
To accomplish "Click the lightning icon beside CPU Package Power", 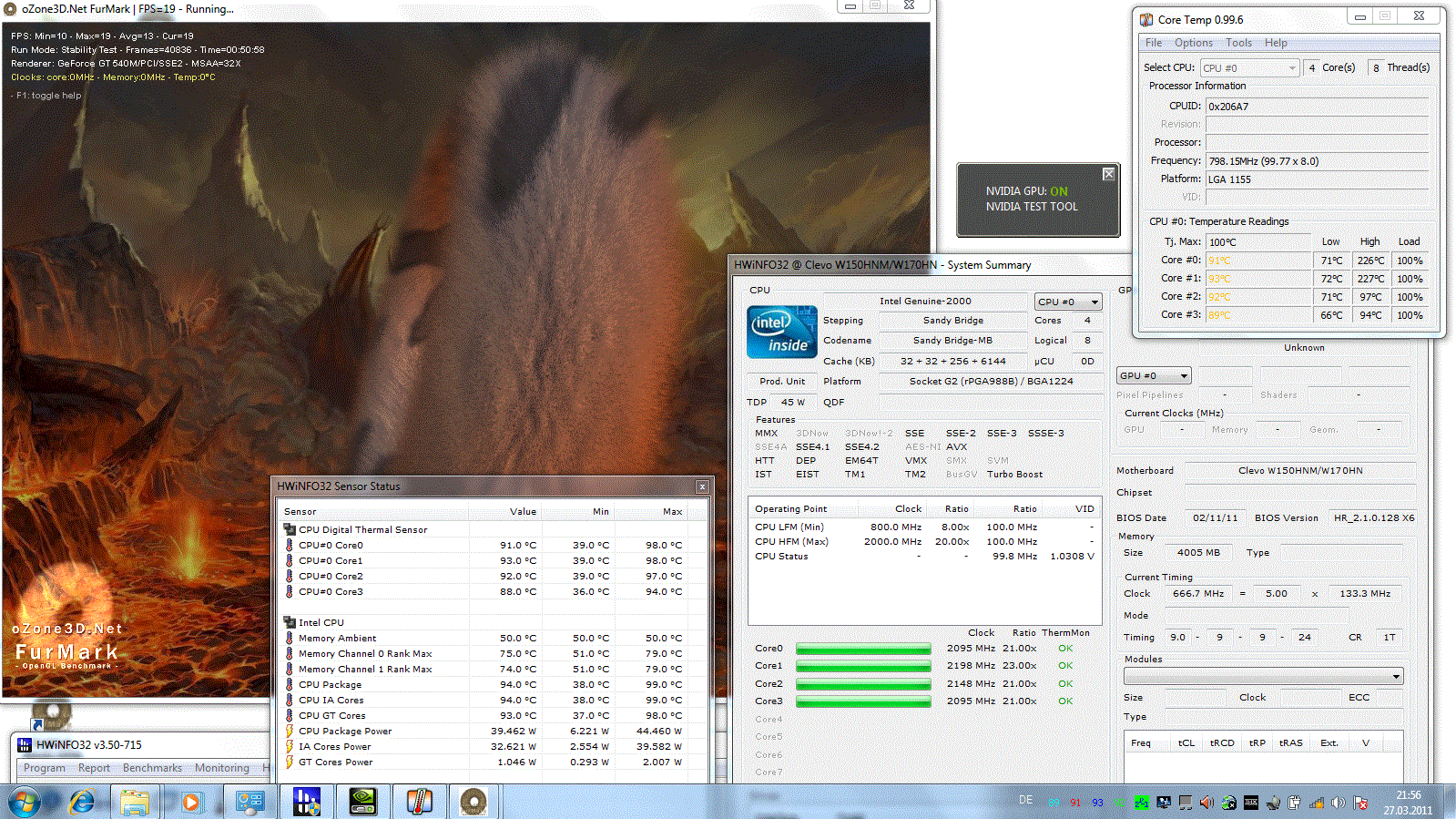I will 290,731.
